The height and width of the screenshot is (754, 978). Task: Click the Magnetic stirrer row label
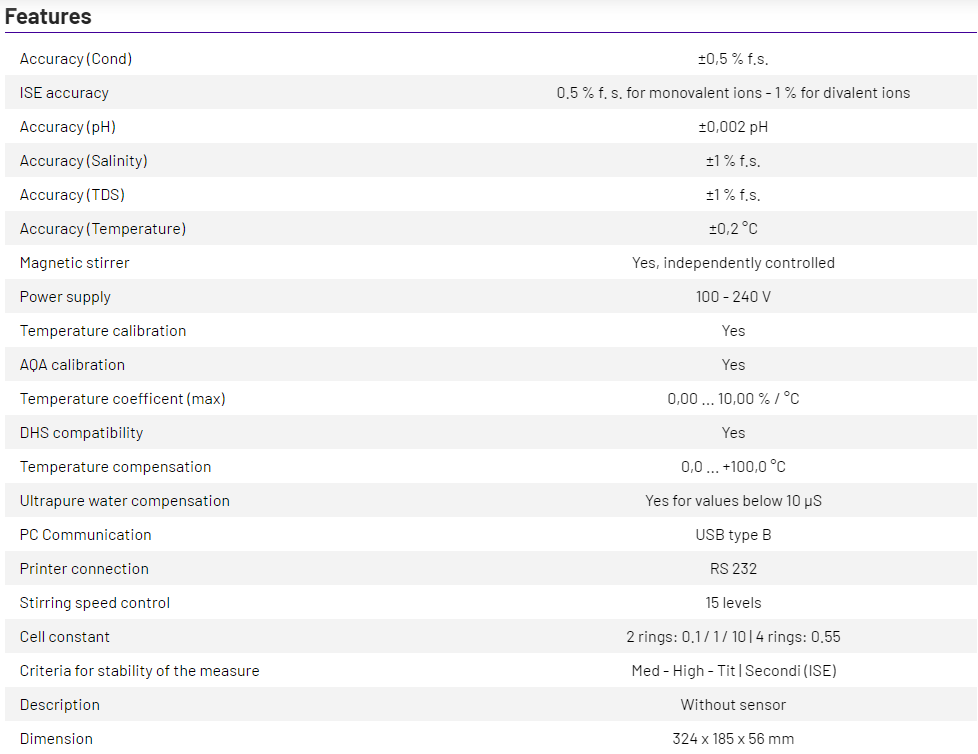pyautogui.click(x=74, y=263)
